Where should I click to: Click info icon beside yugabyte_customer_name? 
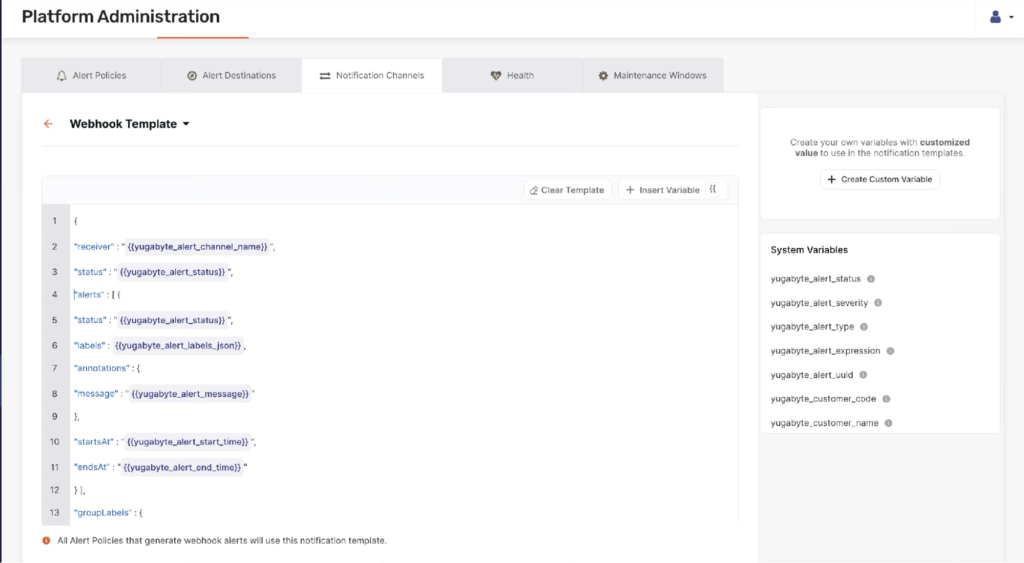coord(888,423)
